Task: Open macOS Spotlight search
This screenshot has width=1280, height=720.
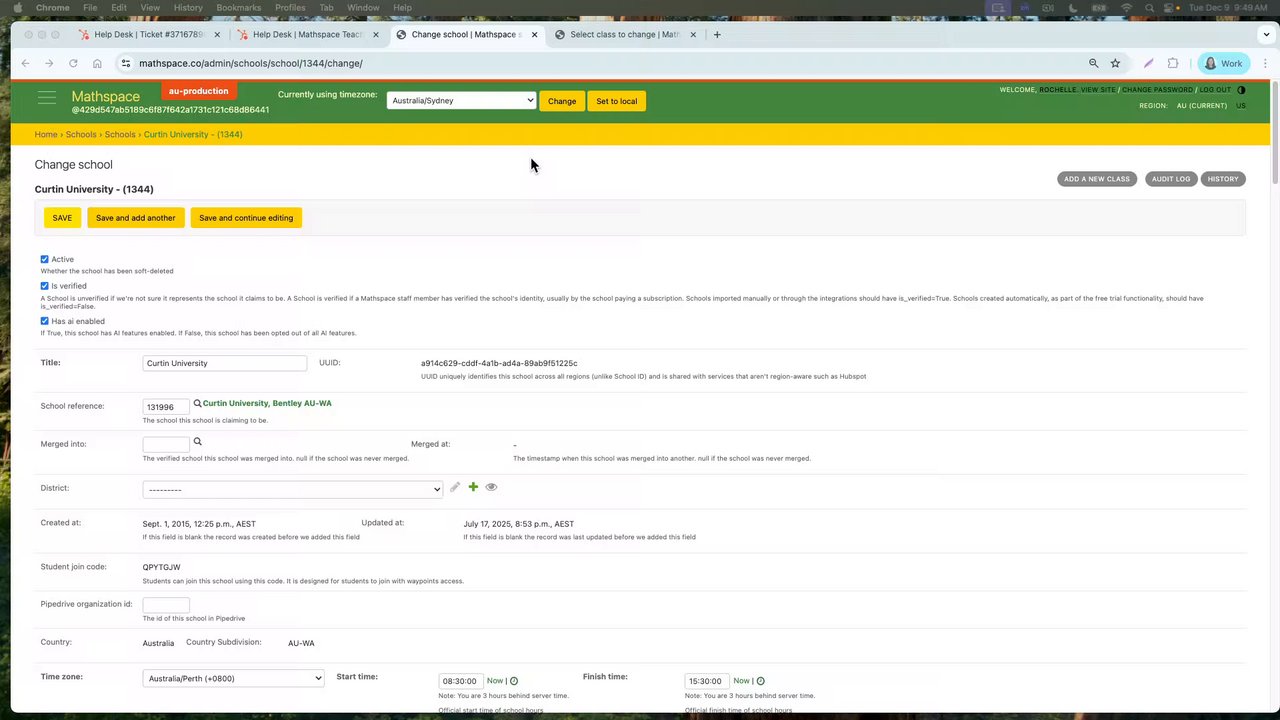Action: click(1150, 7)
